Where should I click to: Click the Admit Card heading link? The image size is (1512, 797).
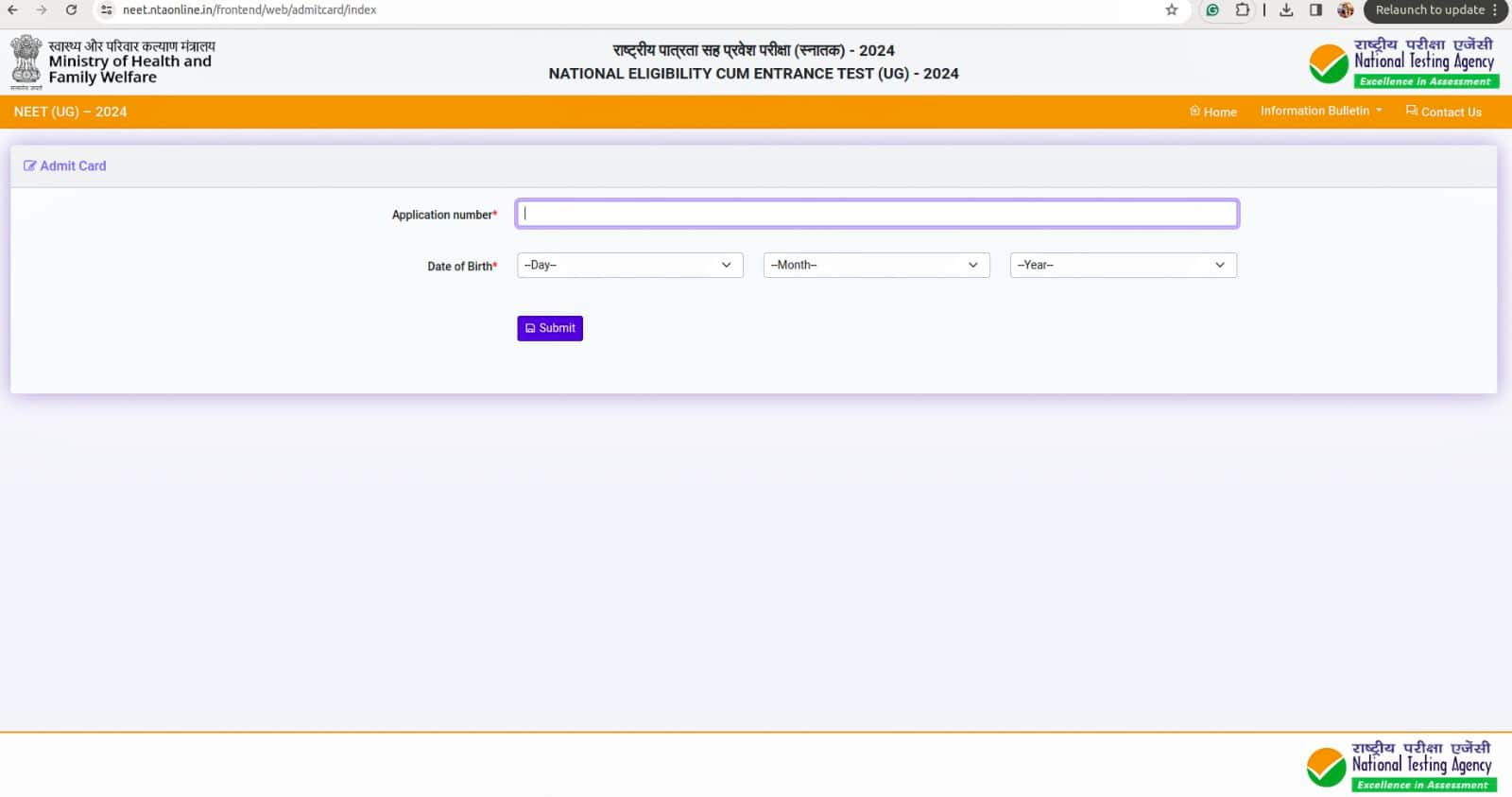tap(65, 165)
